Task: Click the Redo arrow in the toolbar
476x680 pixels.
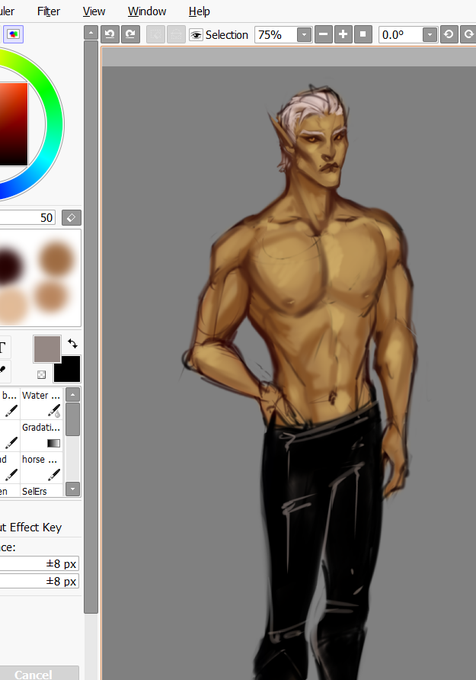Action: (130, 34)
